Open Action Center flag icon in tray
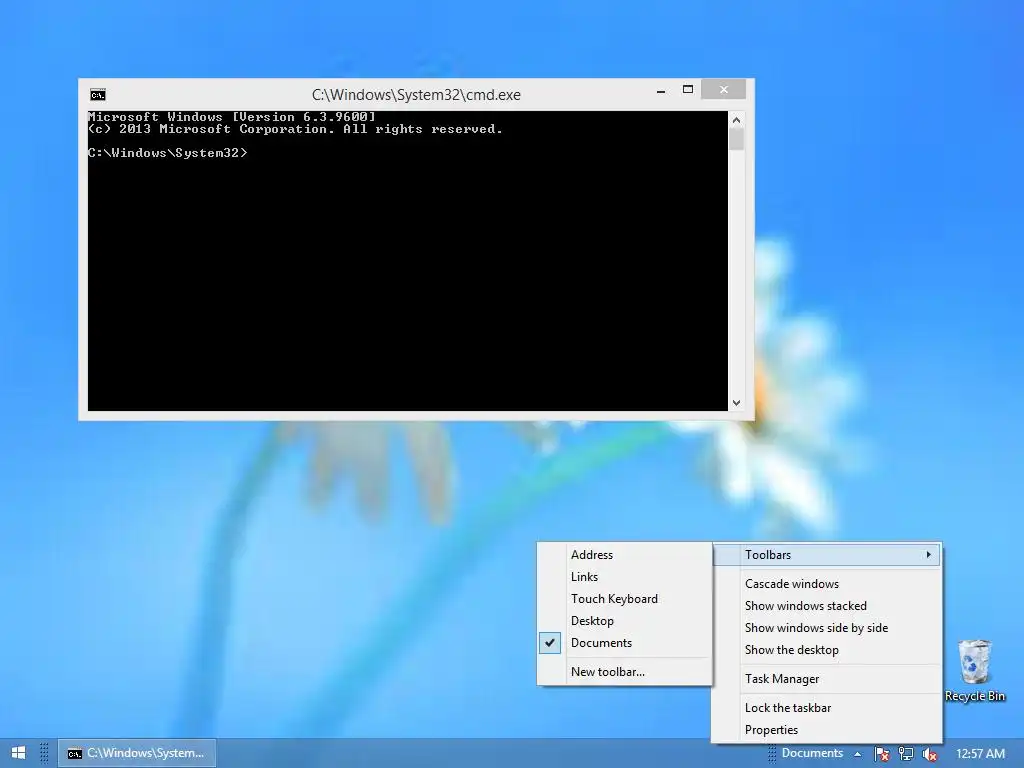The width and height of the screenshot is (1024, 768). tap(881, 754)
